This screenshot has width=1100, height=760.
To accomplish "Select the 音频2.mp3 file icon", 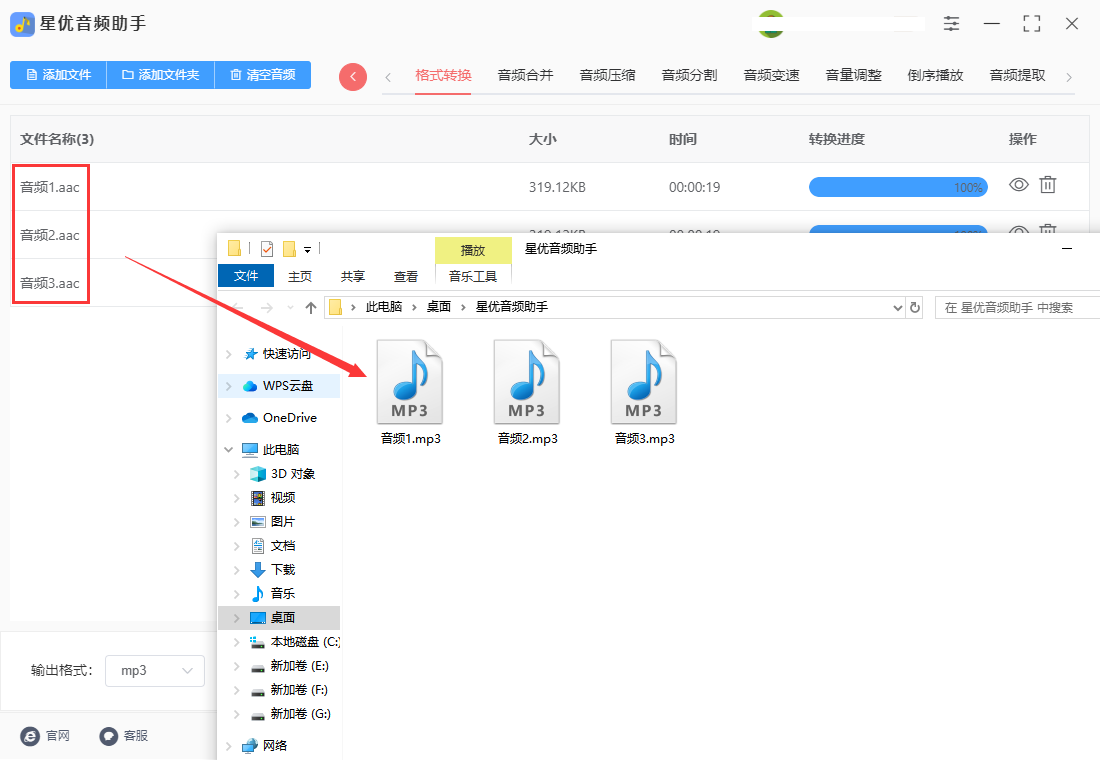I will pyautogui.click(x=527, y=382).
